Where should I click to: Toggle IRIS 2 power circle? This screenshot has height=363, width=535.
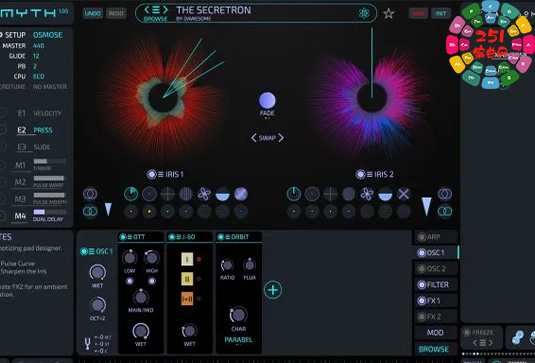(x=360, y=174)
